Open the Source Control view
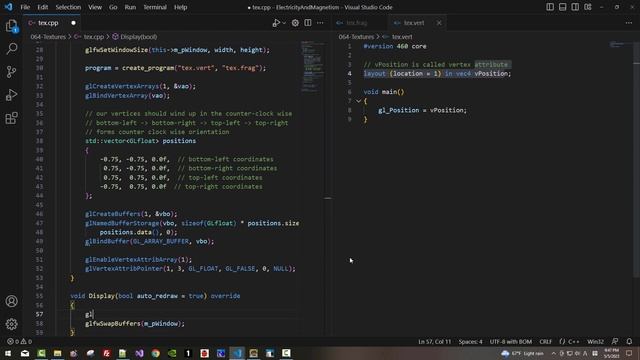This screenshot has height=360, width=640. point(11,72)
